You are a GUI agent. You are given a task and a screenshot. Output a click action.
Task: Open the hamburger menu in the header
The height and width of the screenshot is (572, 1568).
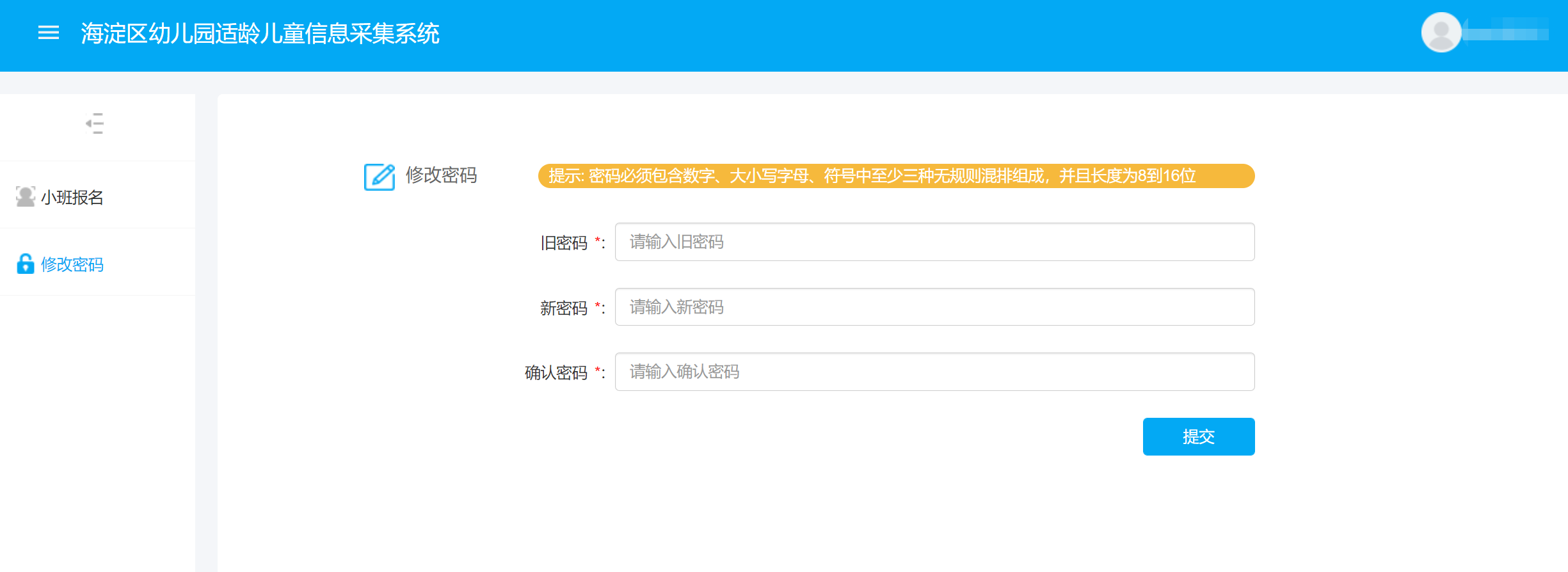[x=49, y=33]
